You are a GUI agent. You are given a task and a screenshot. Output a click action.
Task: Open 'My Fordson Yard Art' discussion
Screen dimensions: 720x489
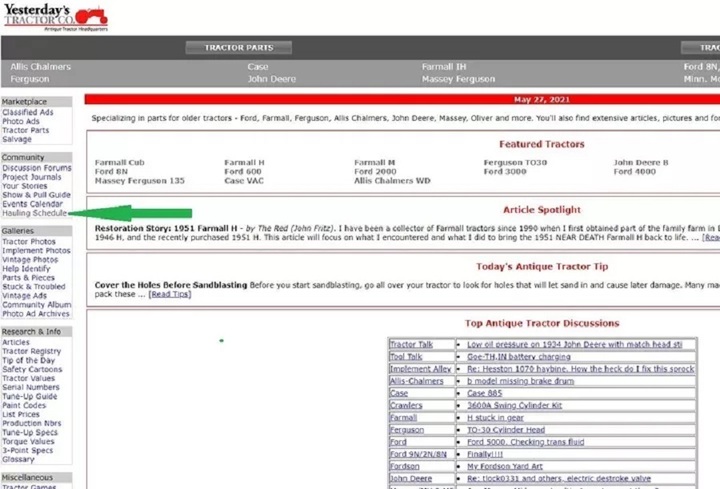click(505, 467)
